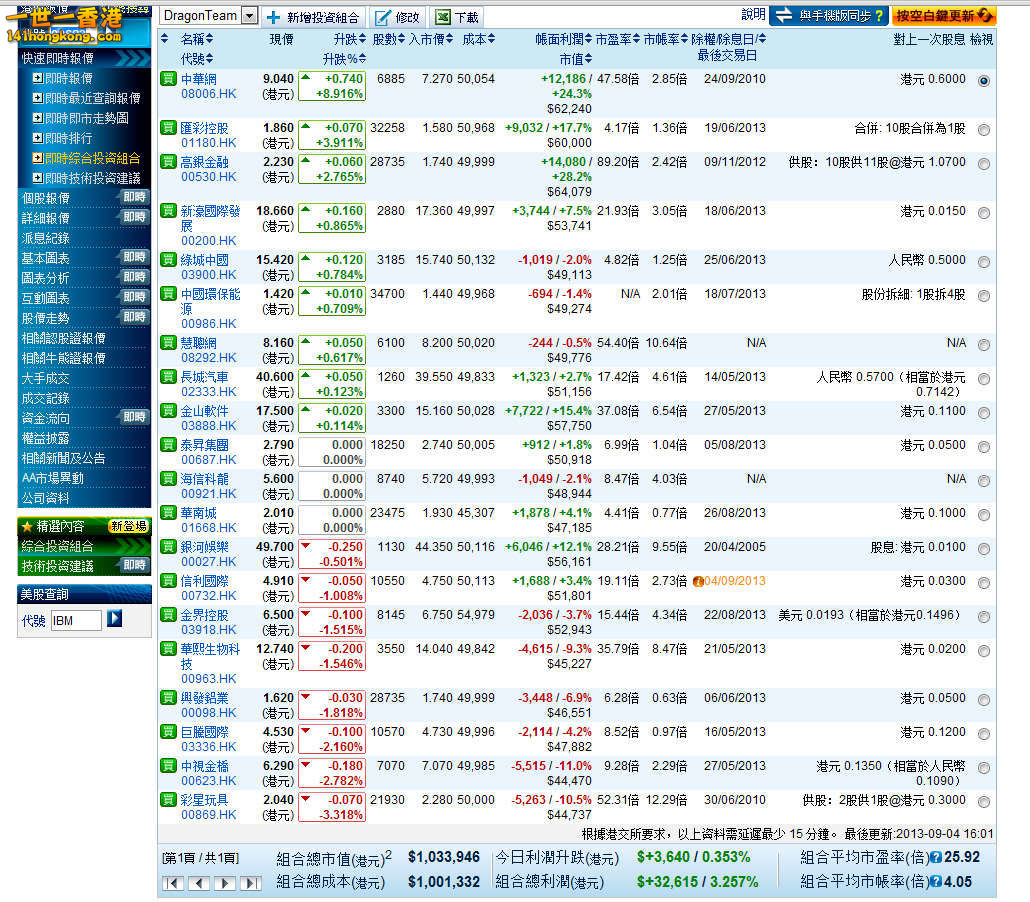Screen dimensions: 1030x902
Task: Click the pencil edit icon beside 修改
Action: coord(383,17)
